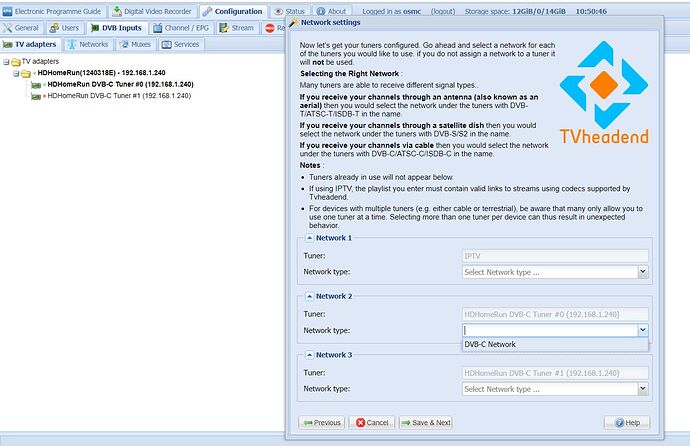Viewport: 690px width, 446px height.
Task: Switch to the Networks sub-tab
Action: coord(88,44)
